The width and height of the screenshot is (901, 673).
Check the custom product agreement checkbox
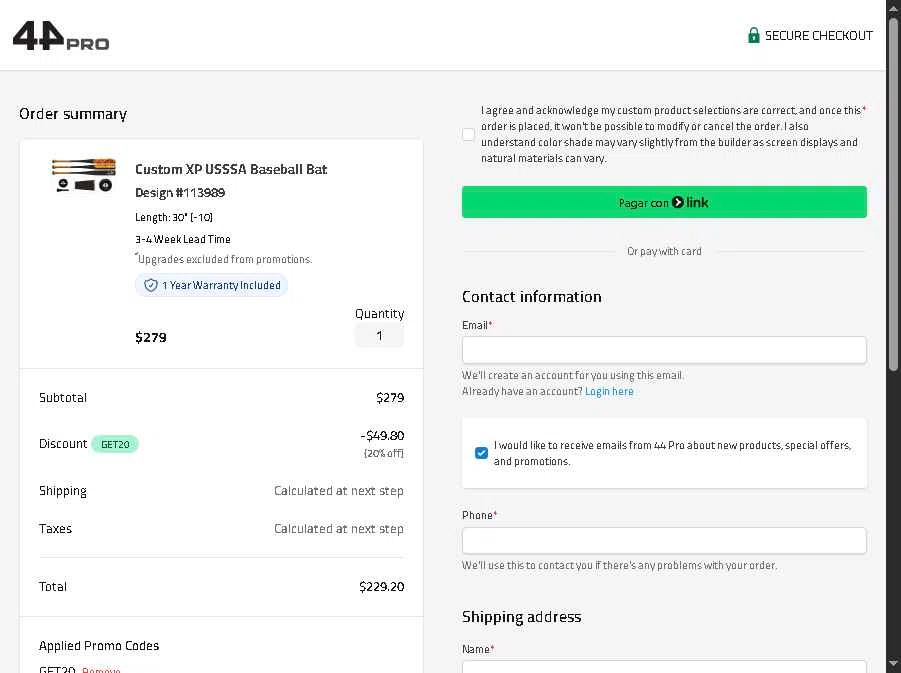point(469,134)
